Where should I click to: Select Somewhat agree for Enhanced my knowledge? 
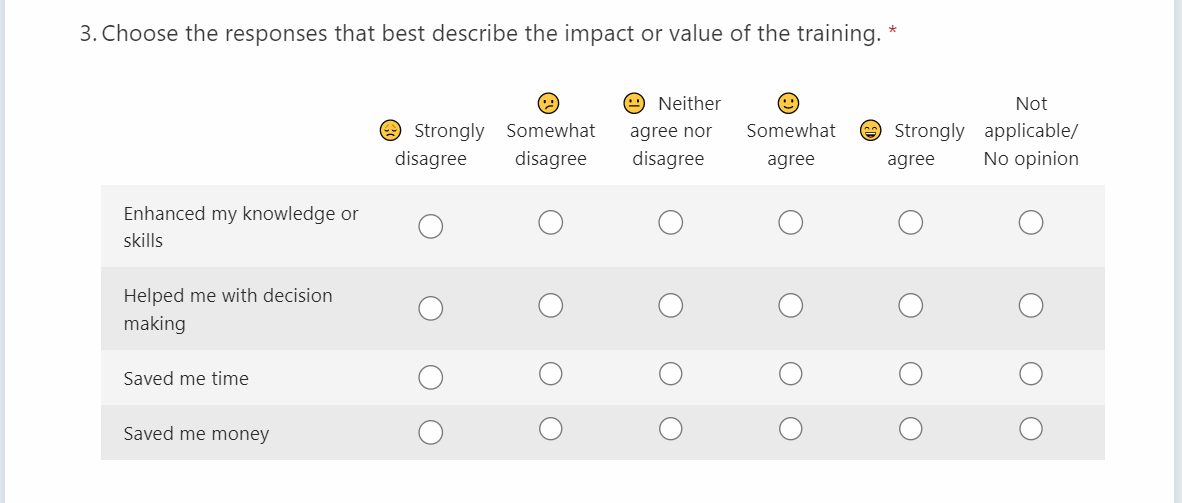point(790,223)
